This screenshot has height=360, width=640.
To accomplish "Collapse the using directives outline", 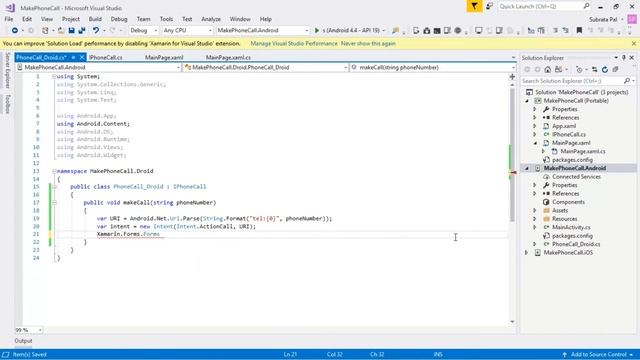I will [54, 77].
